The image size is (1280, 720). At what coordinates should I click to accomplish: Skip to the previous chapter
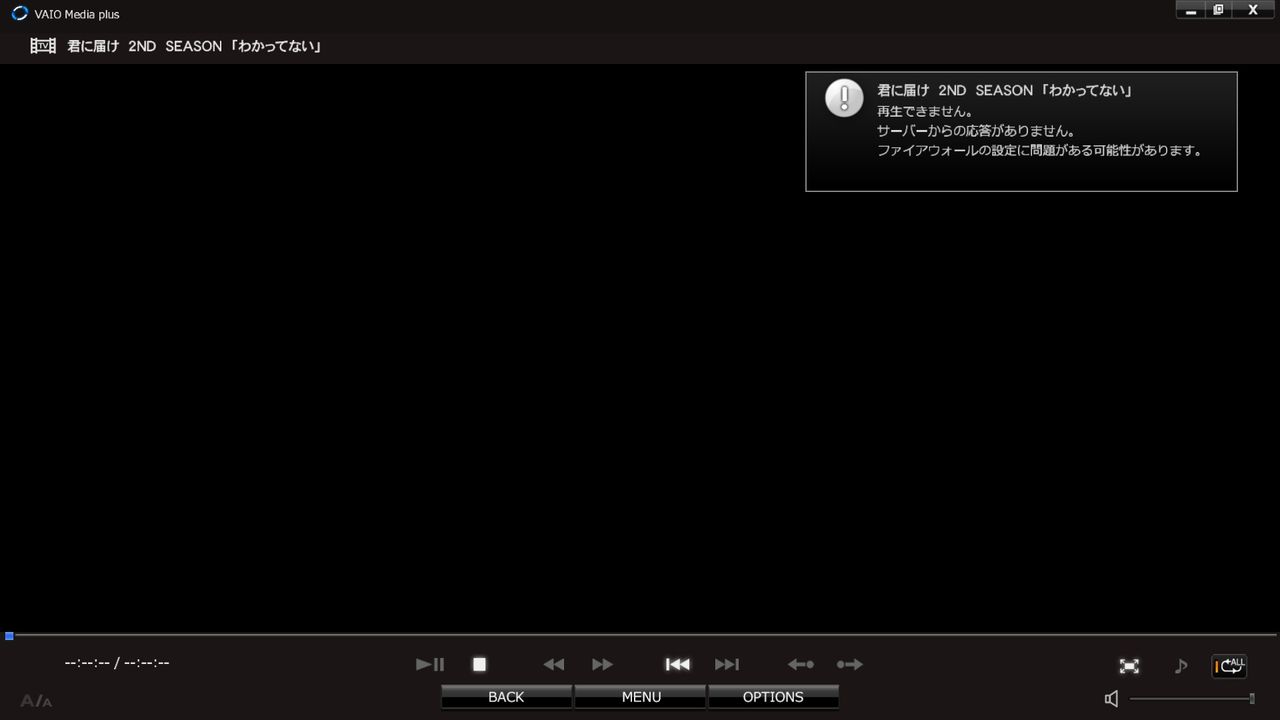[x=677, y=664]
